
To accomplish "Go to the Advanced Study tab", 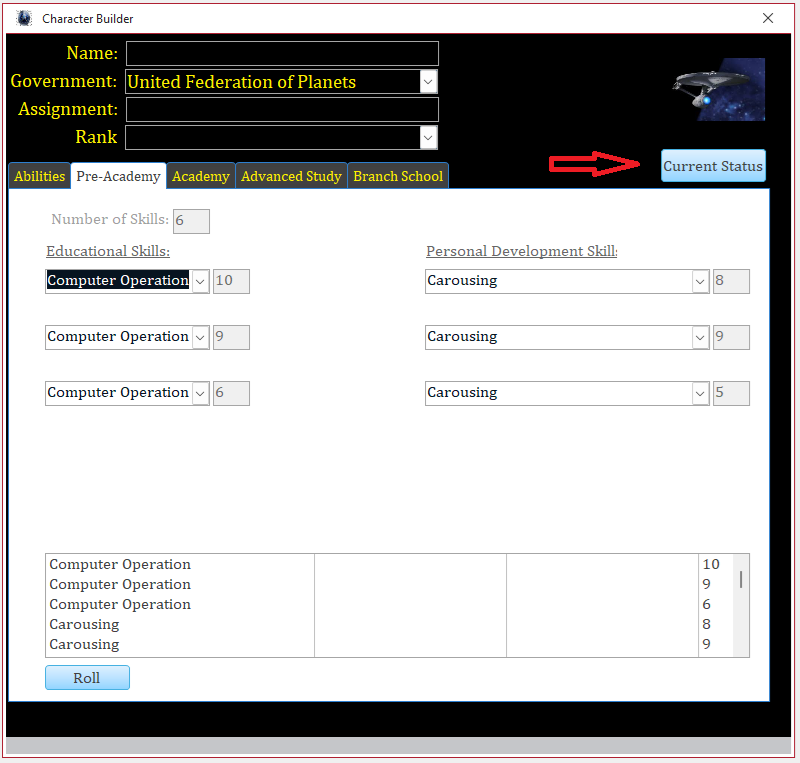I will tap(291, 176).
